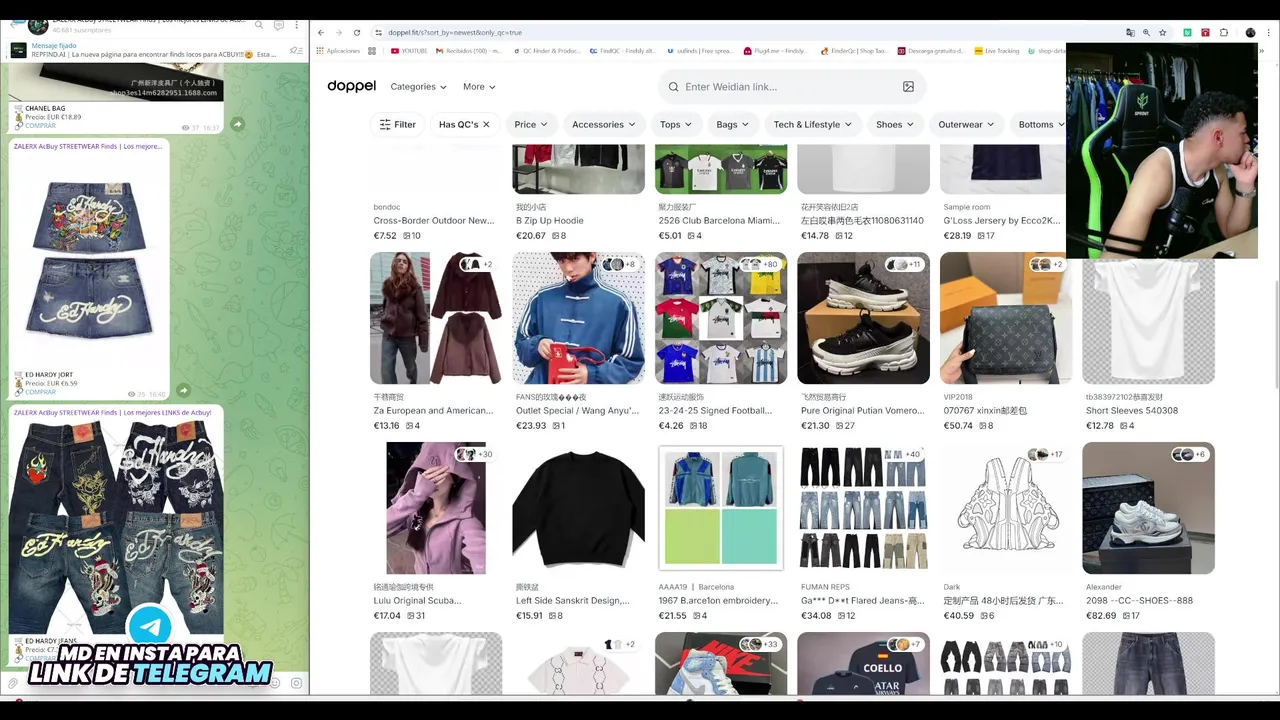Screen dimensions: 1280x720
Task: Click the +6 badge on Alexander shoes
Action: [1190, 454]
